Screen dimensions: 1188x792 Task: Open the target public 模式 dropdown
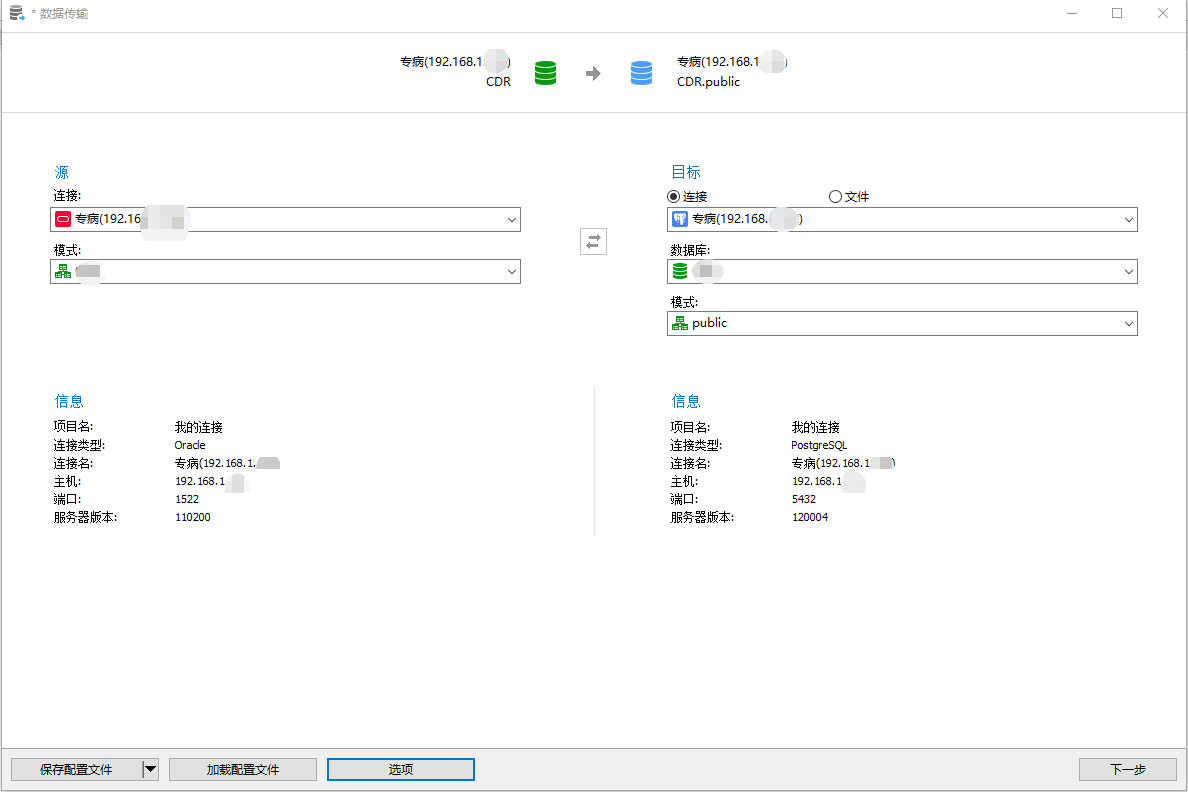click(x=1129, y=324)
